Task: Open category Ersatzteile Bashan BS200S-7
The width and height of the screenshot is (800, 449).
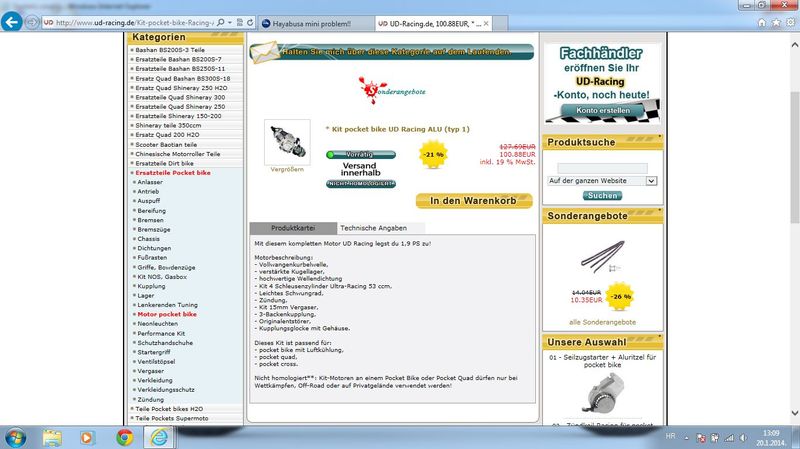Action: click(178, 59)
